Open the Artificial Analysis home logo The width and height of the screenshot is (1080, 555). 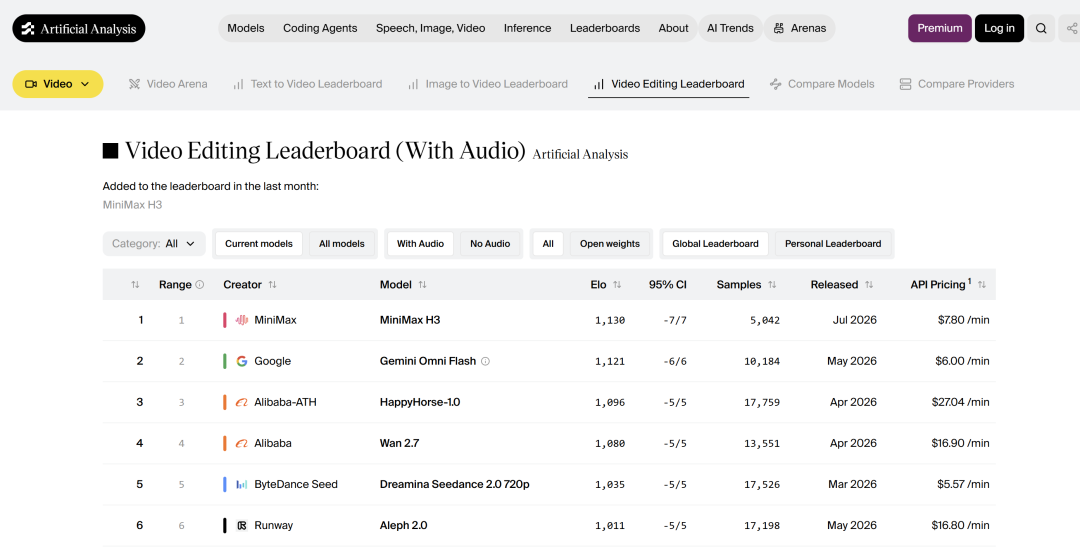79,28
